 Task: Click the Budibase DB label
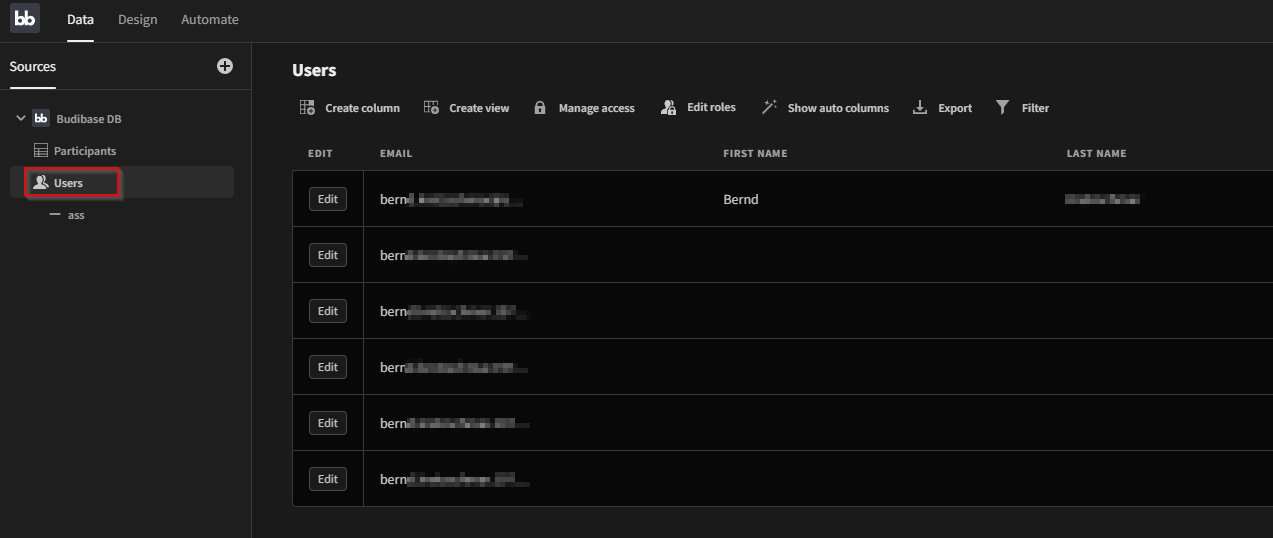pos(89,119)
